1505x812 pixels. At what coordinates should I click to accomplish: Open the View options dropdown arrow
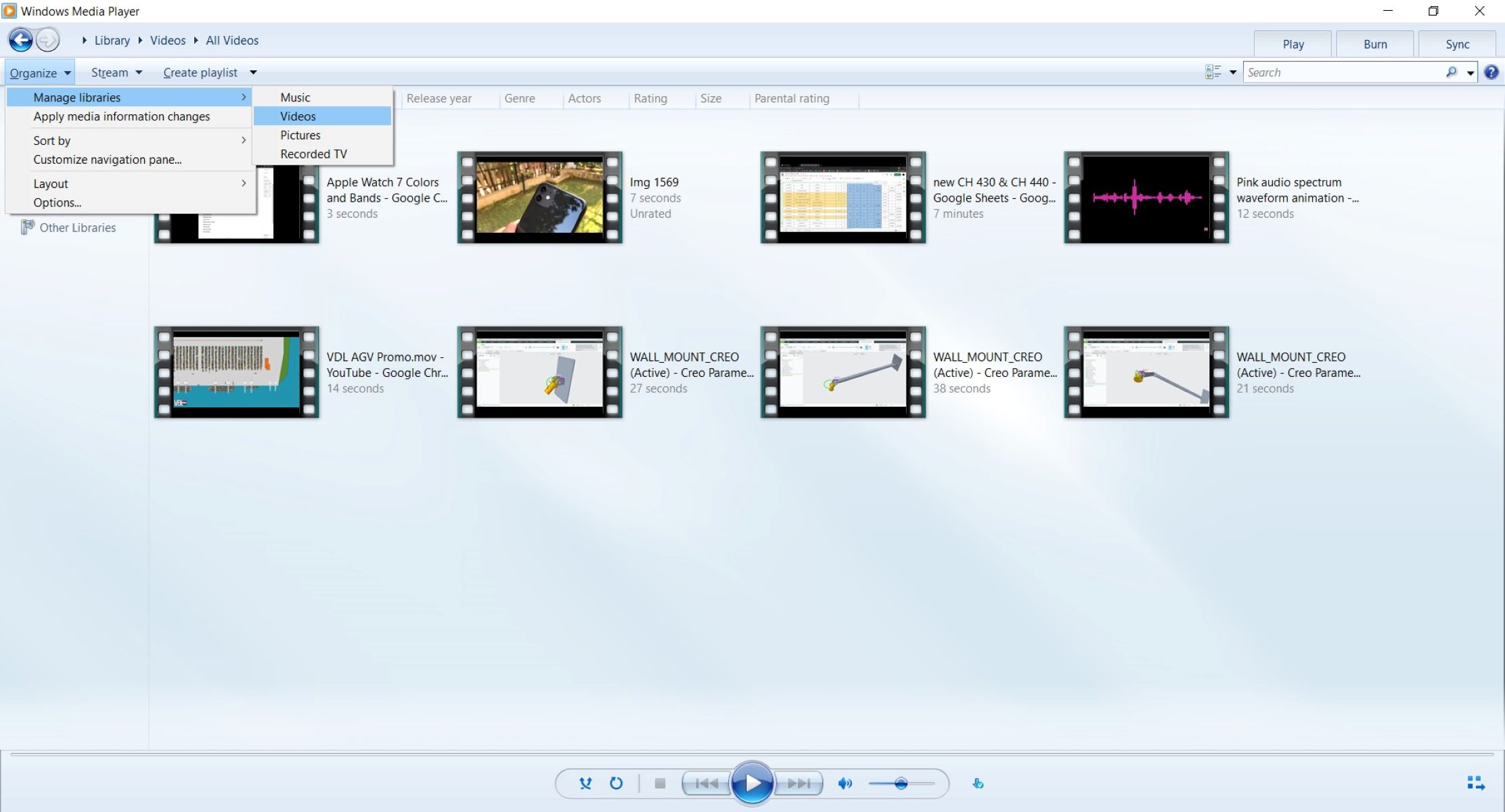1233,72
